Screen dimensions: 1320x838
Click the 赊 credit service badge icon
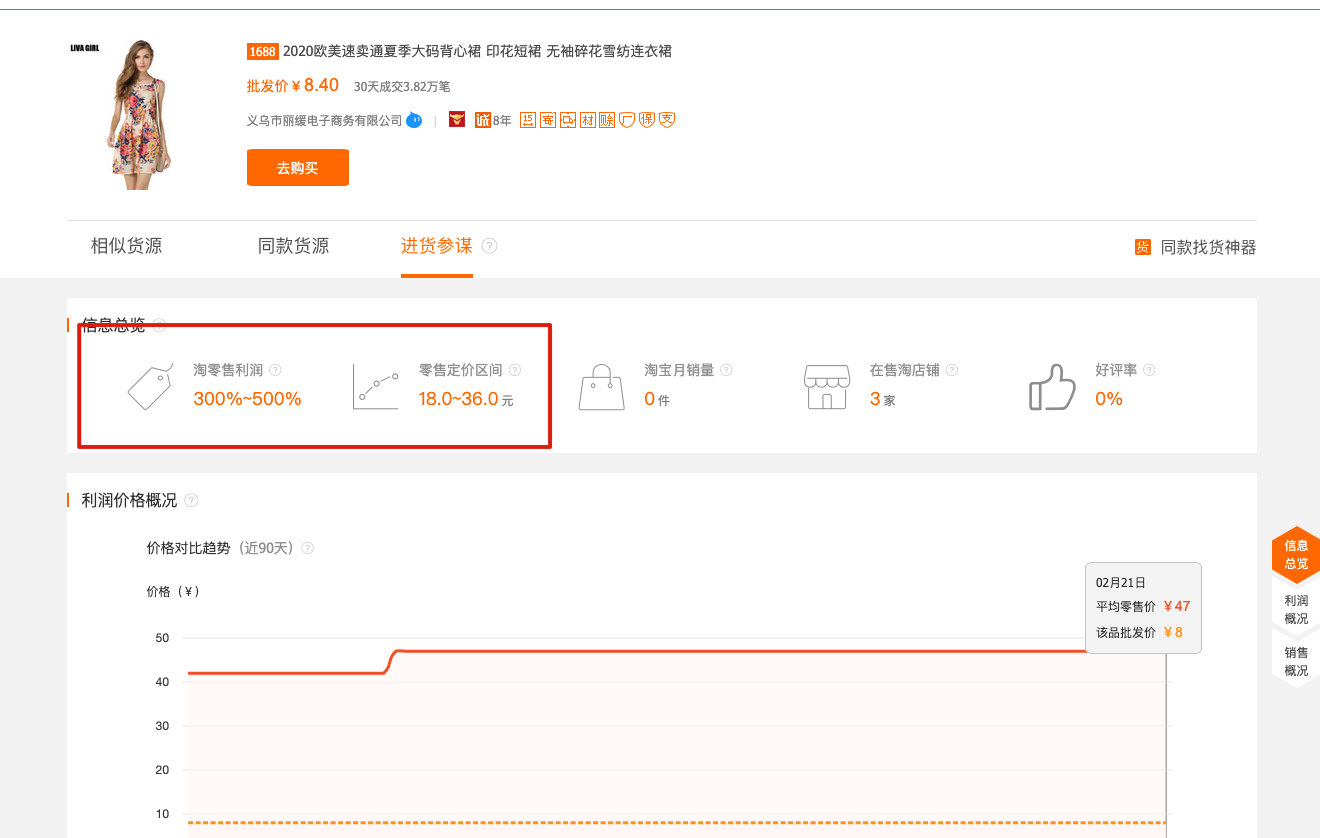coord(606,119)
